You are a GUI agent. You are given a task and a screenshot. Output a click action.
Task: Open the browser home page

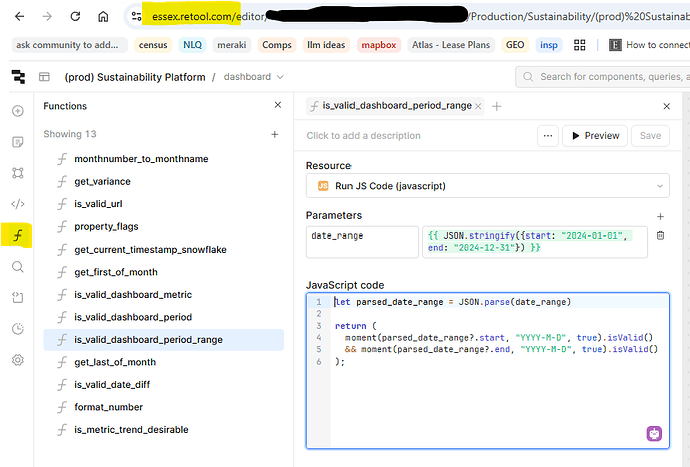click(103, 17)
